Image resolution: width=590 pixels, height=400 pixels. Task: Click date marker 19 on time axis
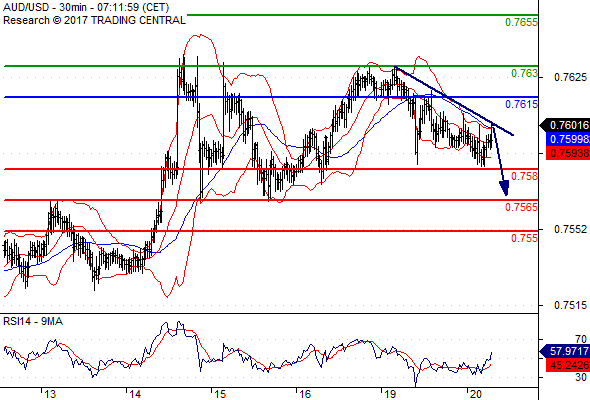click(x=390, y=394)
